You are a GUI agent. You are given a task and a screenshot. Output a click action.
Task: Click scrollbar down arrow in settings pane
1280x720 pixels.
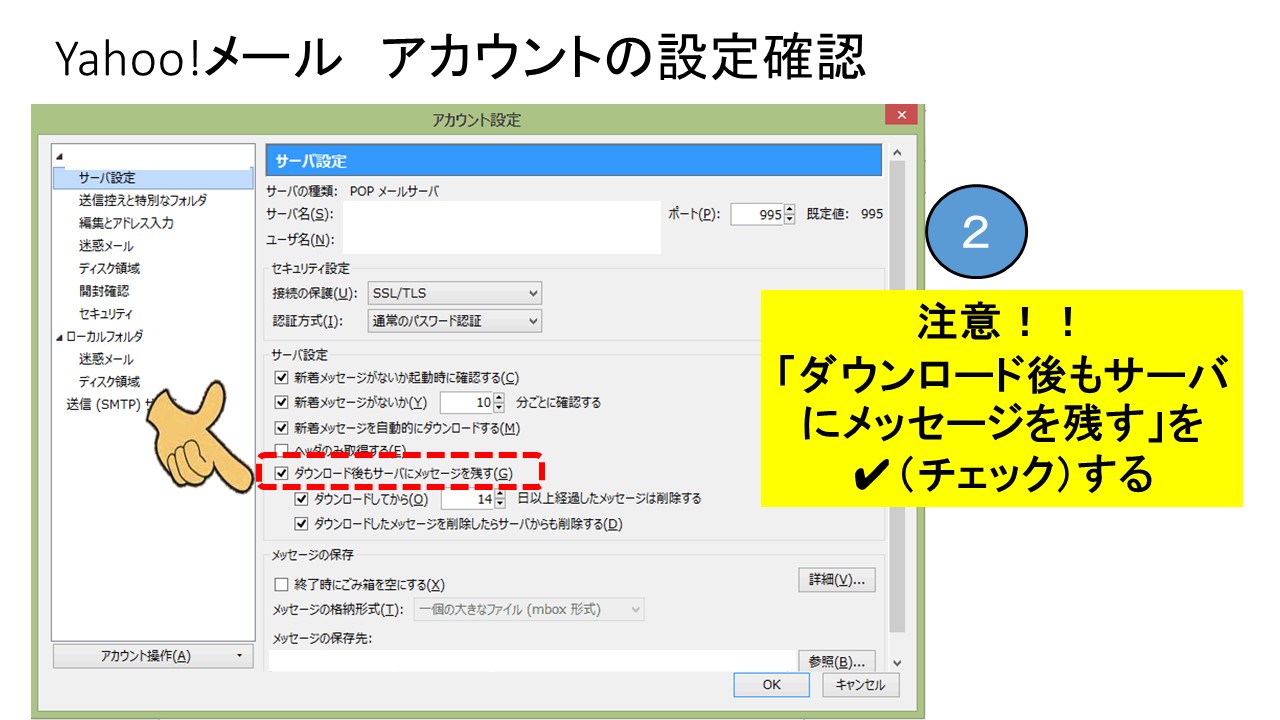pyautogui.click(x=895, y=663)
